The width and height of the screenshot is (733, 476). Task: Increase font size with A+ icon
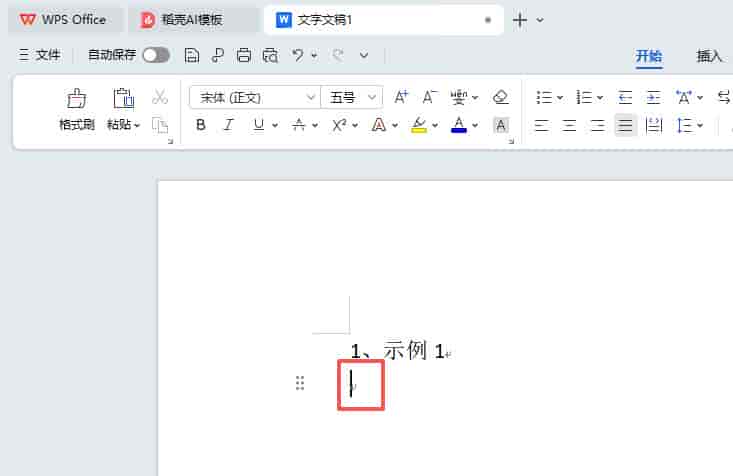pyautogui.click(x=401, y=97)
